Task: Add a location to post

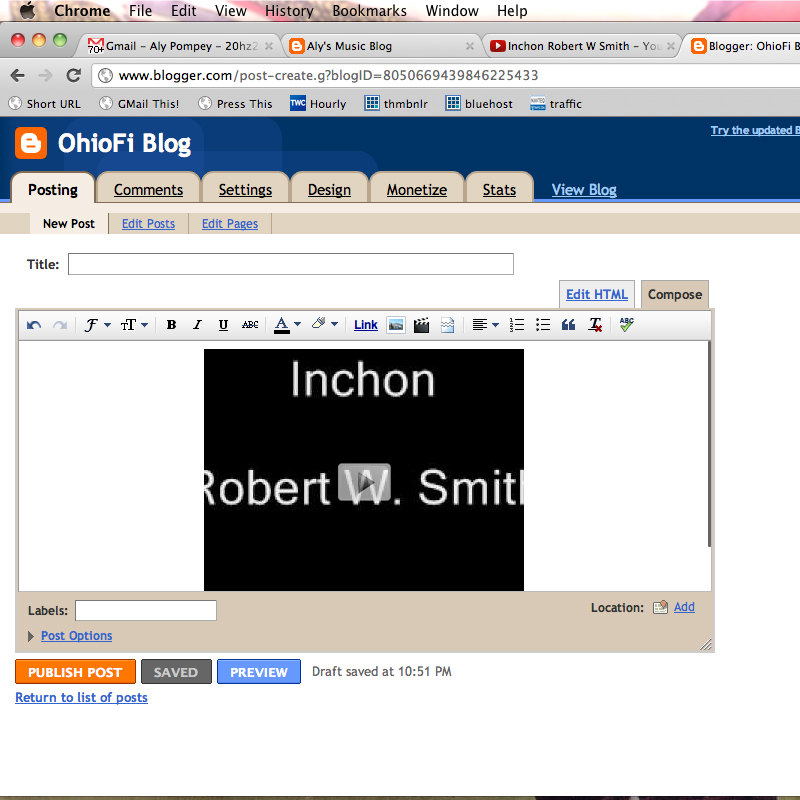Action: pos(684,607)
